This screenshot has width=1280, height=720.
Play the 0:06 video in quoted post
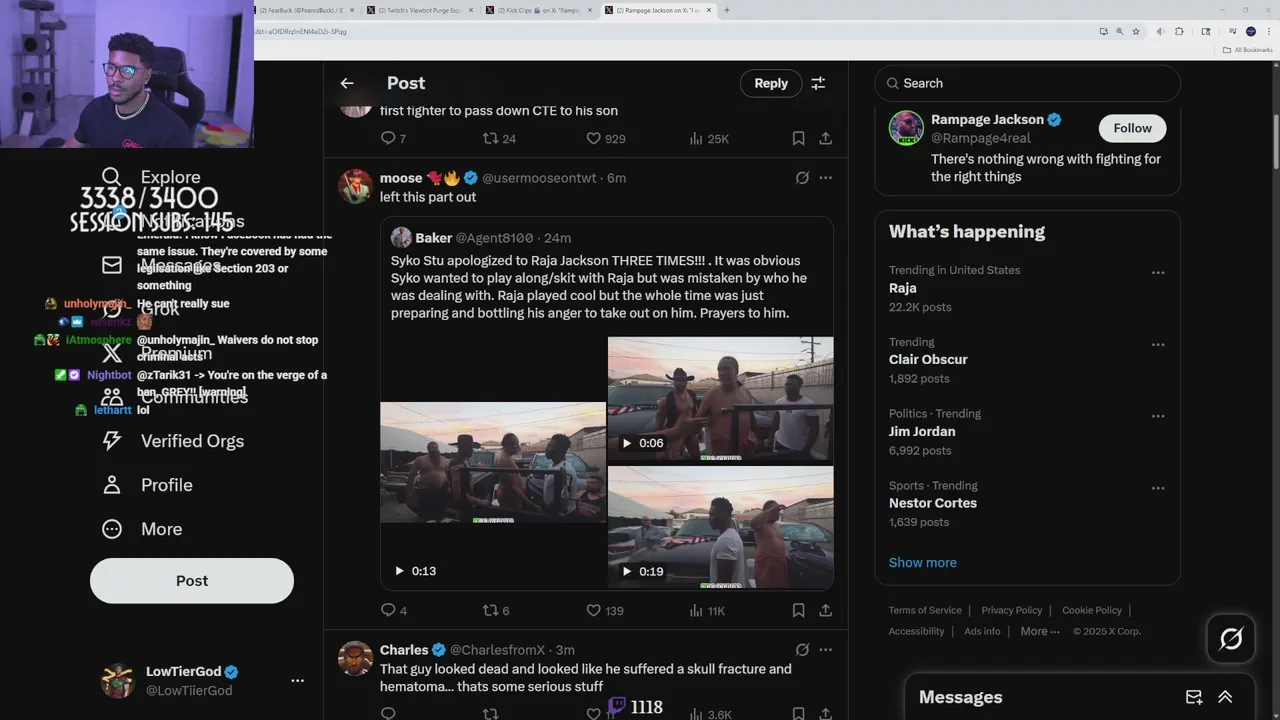point(721,399)
